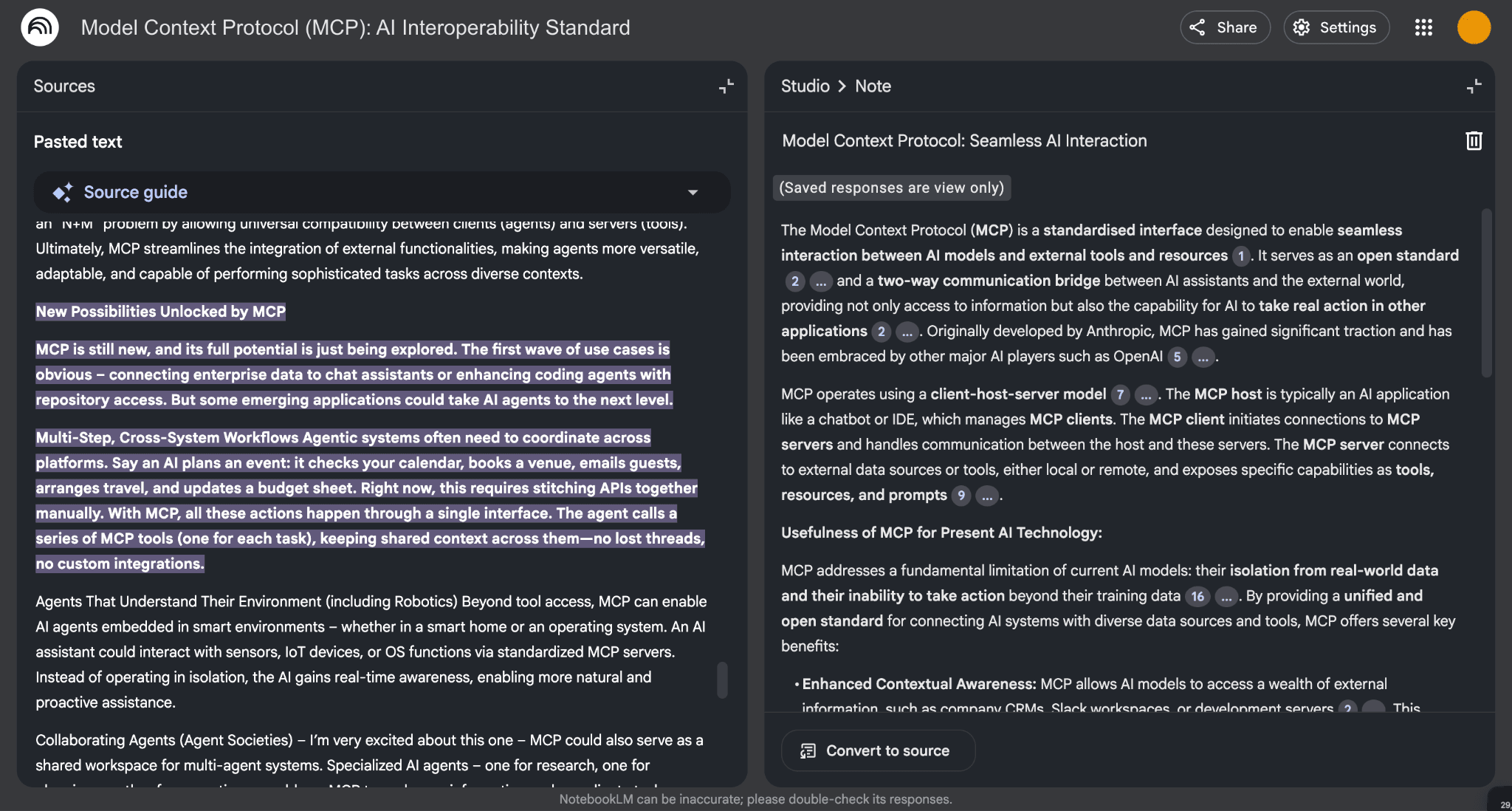Collapse the Studio panel

point(1474,86)
